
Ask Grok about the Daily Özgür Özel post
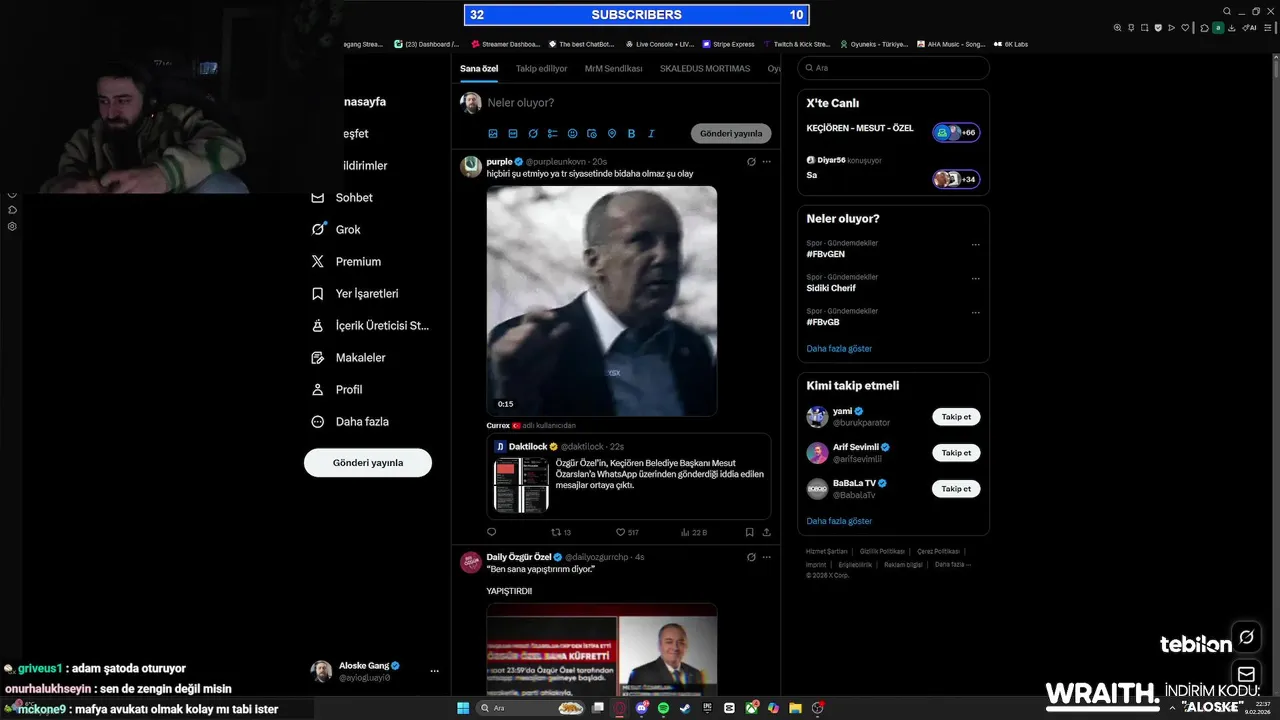[751, 557]
